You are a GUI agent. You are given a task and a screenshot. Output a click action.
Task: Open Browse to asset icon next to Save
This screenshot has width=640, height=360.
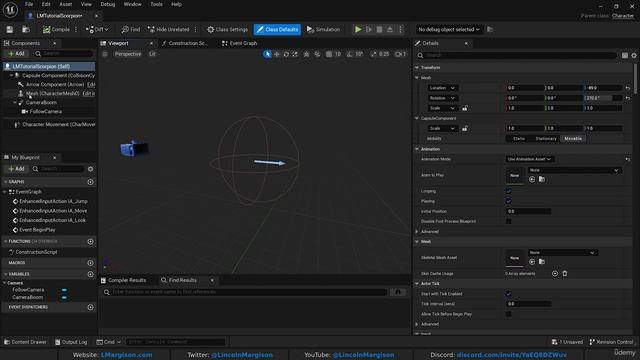point(26,29)
